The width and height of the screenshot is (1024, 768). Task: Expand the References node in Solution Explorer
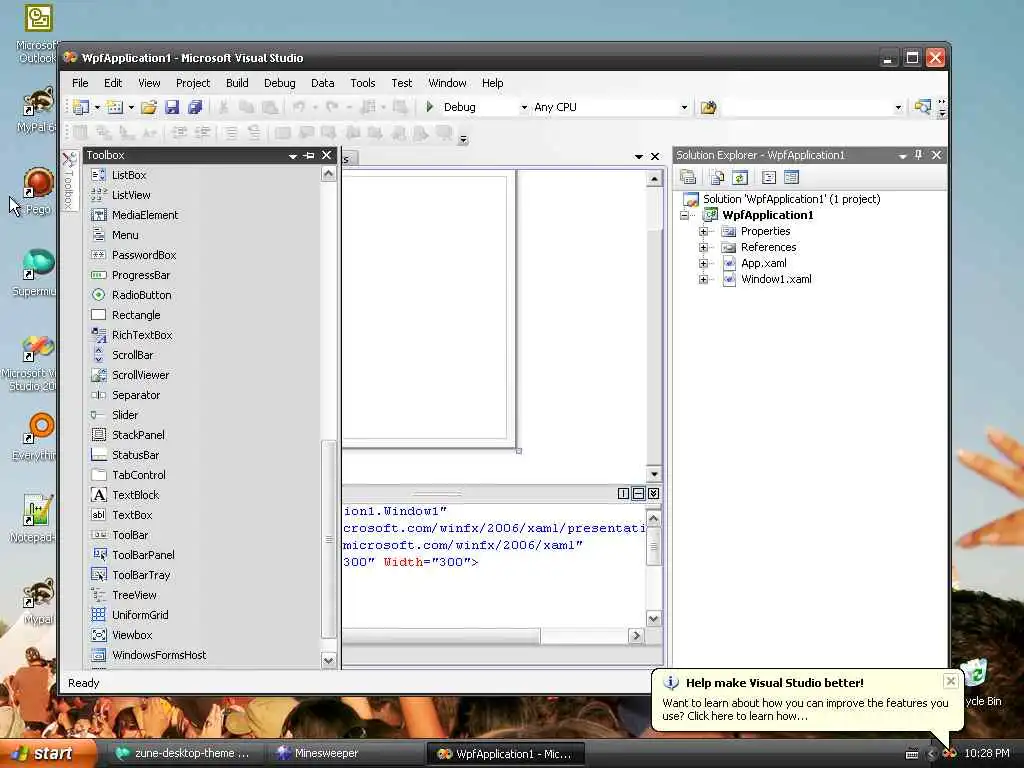click(703, 248)
